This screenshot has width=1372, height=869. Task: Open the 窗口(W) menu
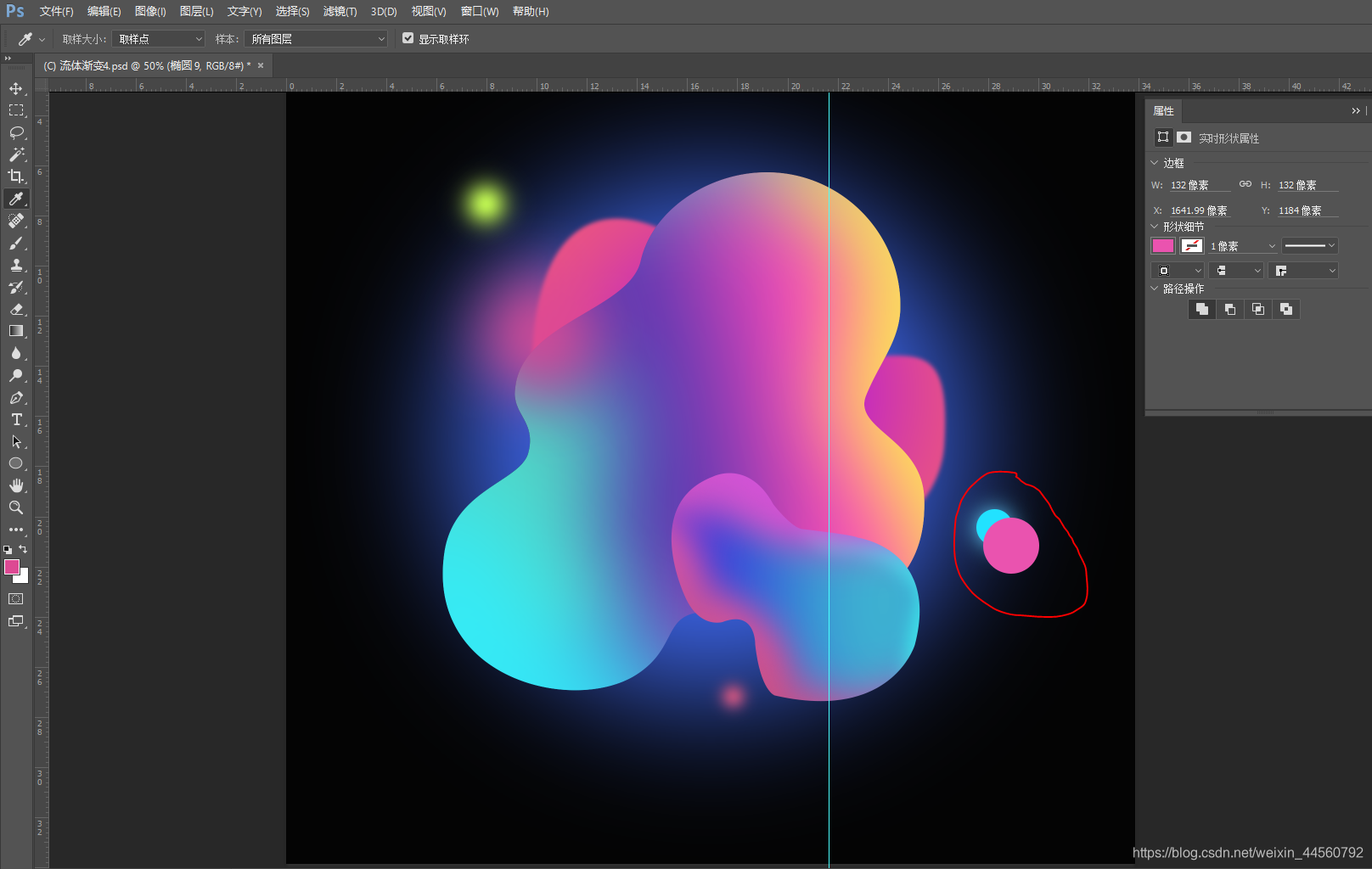(x=480, y=11)
